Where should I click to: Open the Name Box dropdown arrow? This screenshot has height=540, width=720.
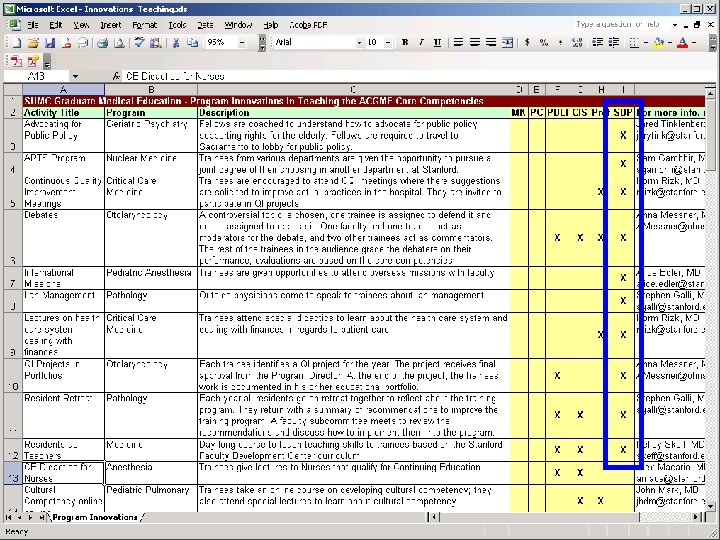click(75, 76)
